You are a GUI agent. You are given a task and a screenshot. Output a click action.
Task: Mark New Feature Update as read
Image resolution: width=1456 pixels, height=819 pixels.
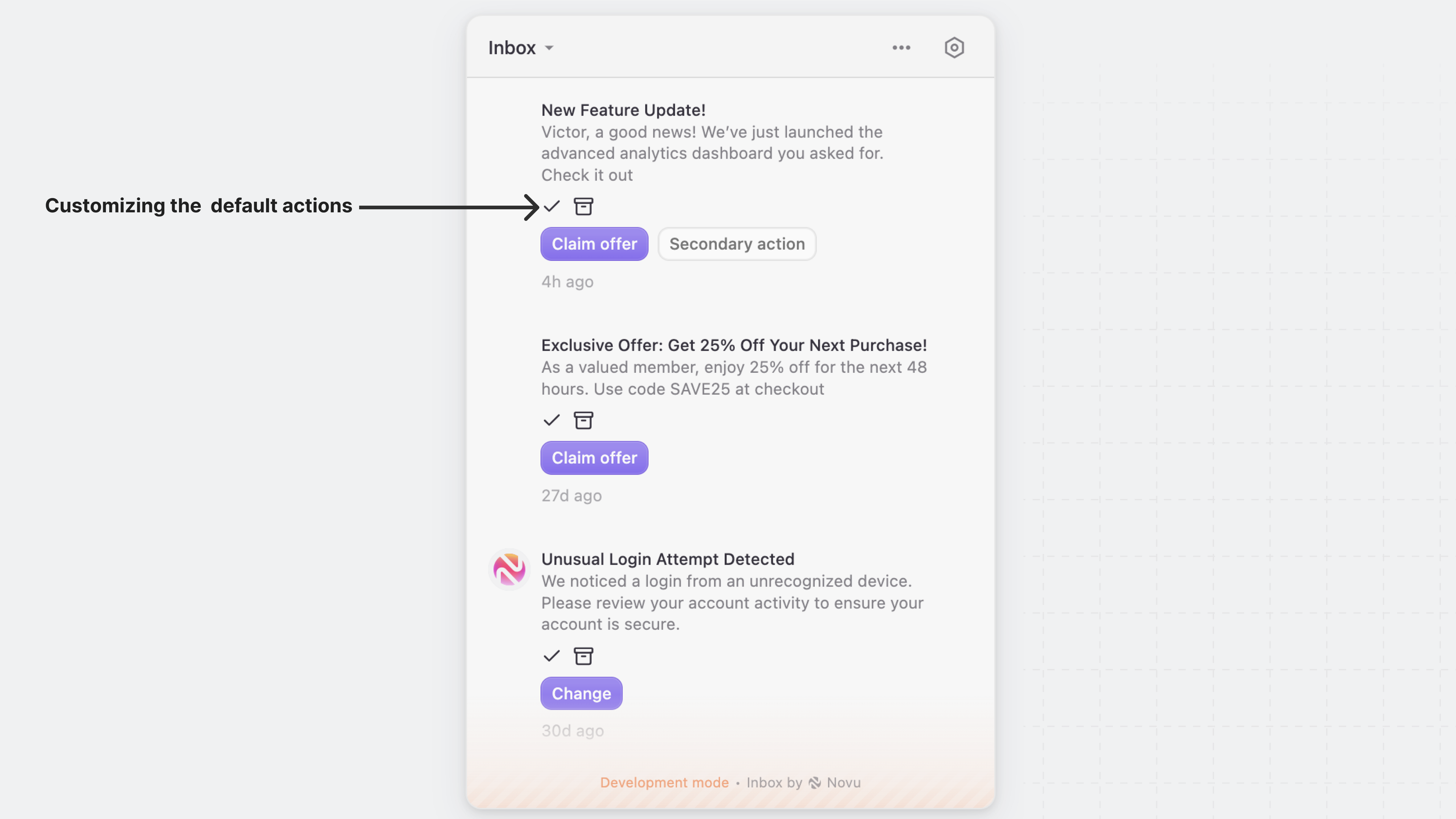[551, 206]
